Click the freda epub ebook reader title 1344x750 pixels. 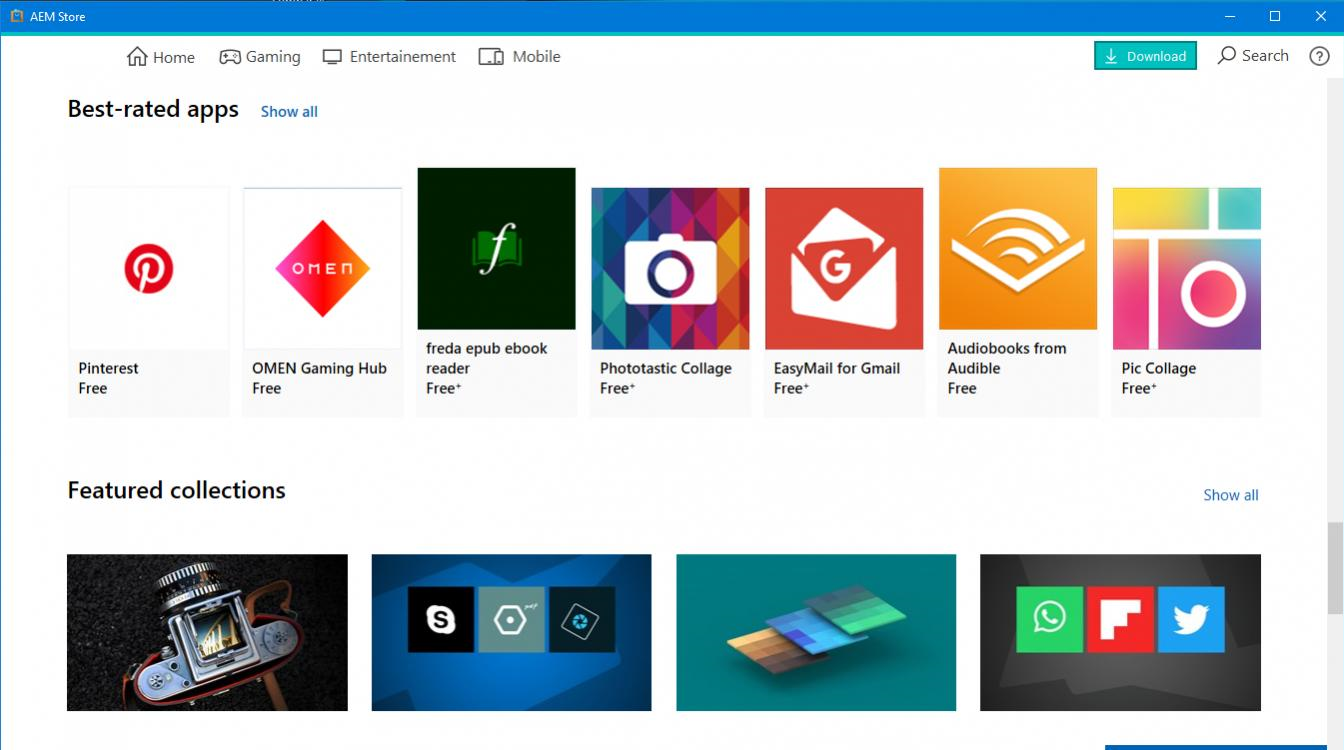(x=487, y=358)
